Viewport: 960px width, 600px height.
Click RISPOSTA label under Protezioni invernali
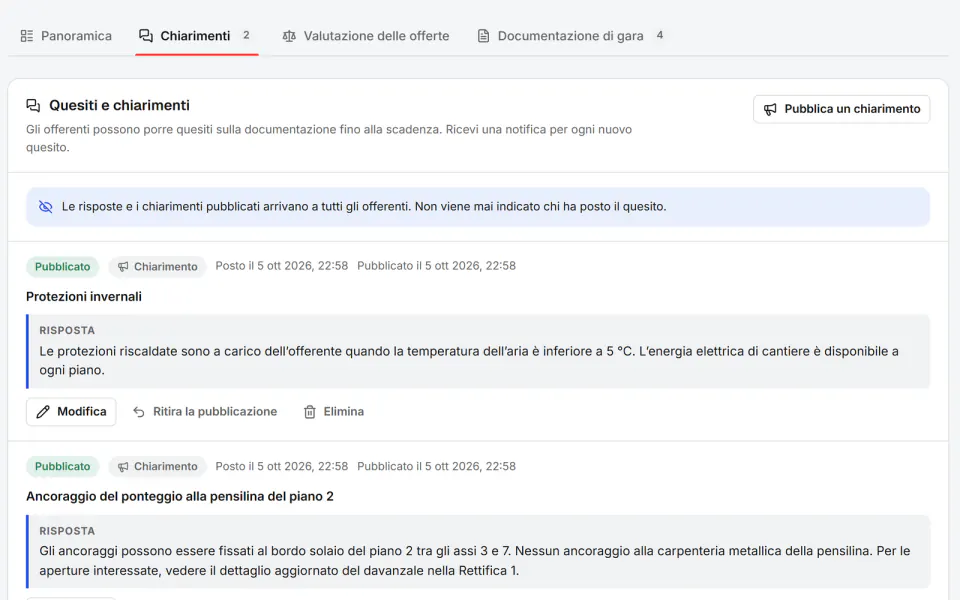(x=67, y=331)
